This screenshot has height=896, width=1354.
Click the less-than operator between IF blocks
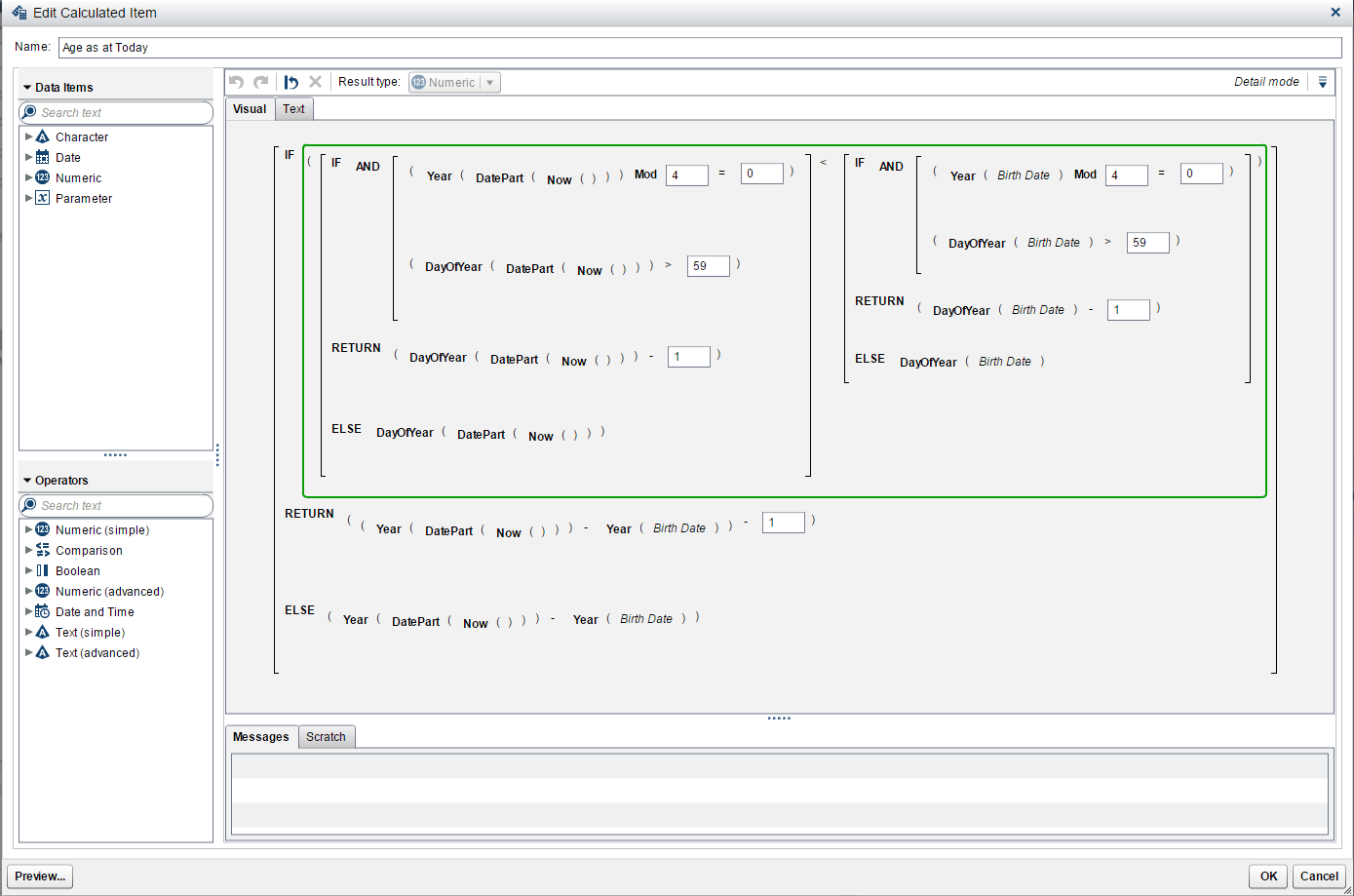pyautogui.click(x=823, y=162)
